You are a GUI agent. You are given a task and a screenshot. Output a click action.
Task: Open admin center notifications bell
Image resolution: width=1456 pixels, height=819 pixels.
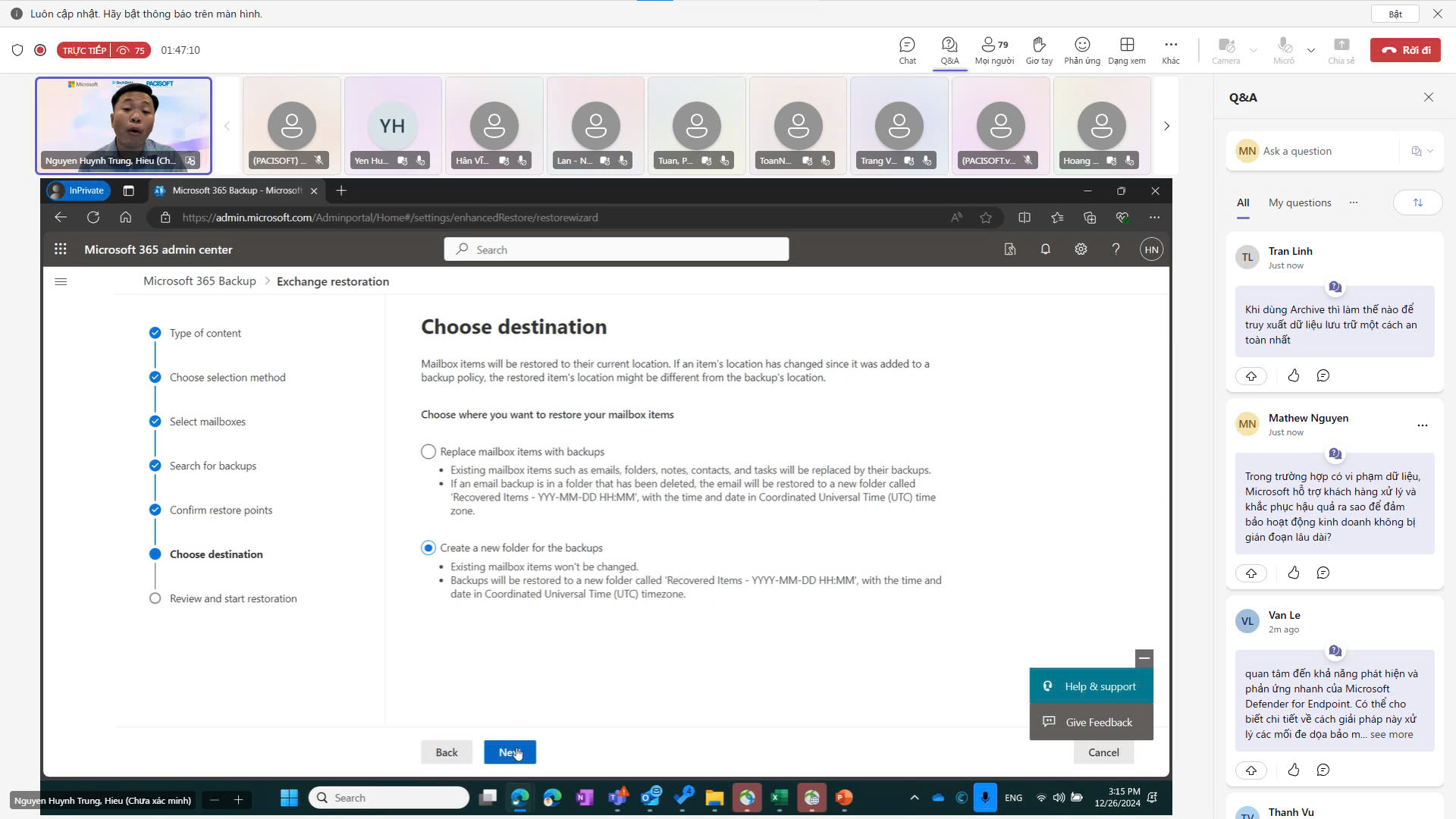click(x=1045, y=249)
